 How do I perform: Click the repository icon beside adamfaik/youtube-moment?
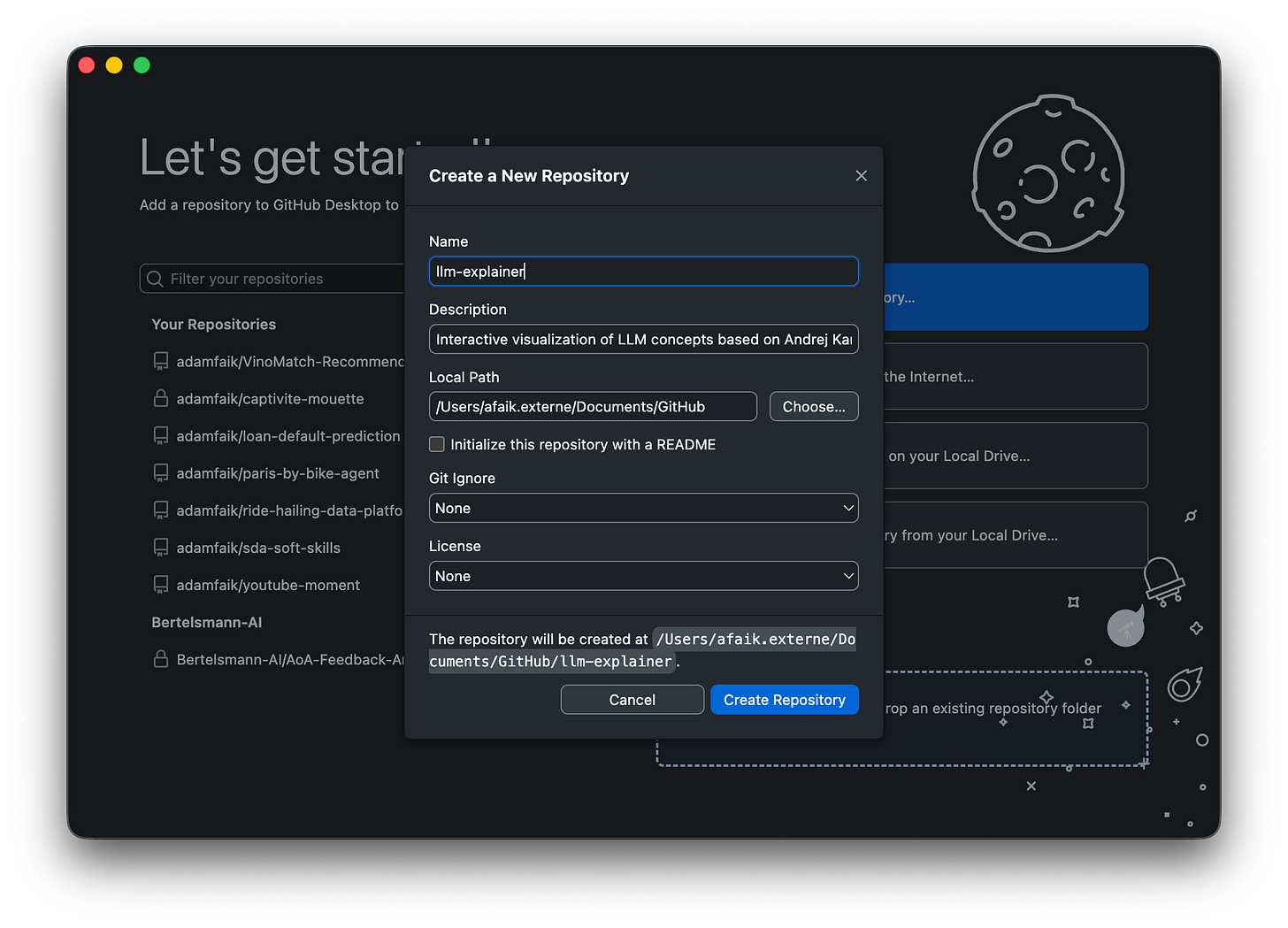tap(160, 584)
